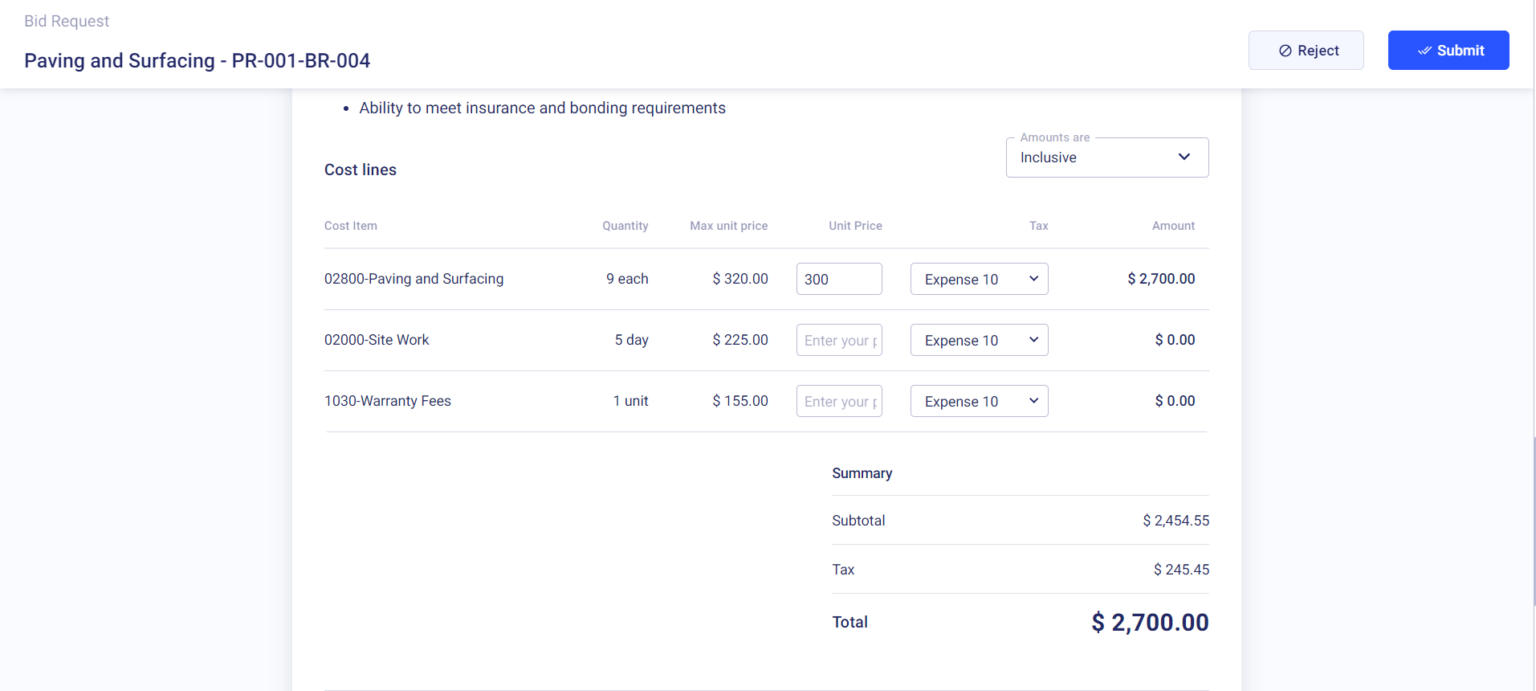1536x691 pixels.
Task: Click the Reject button
Action: pyautogui.click(x=1306, y=50)
